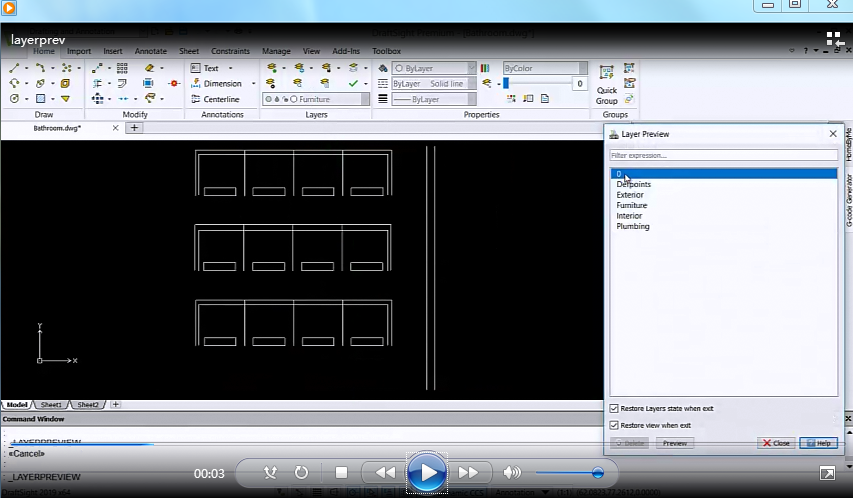Click the Rewind button
The width and height of the screenshot is (853, 498).
(384, 472)
